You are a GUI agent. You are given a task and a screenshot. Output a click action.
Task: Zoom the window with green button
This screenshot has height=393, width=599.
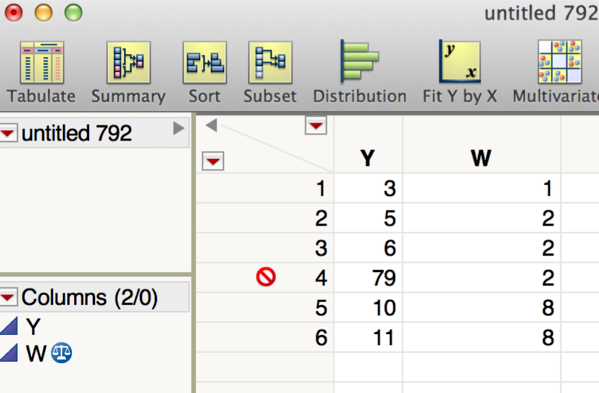(73, 12)
